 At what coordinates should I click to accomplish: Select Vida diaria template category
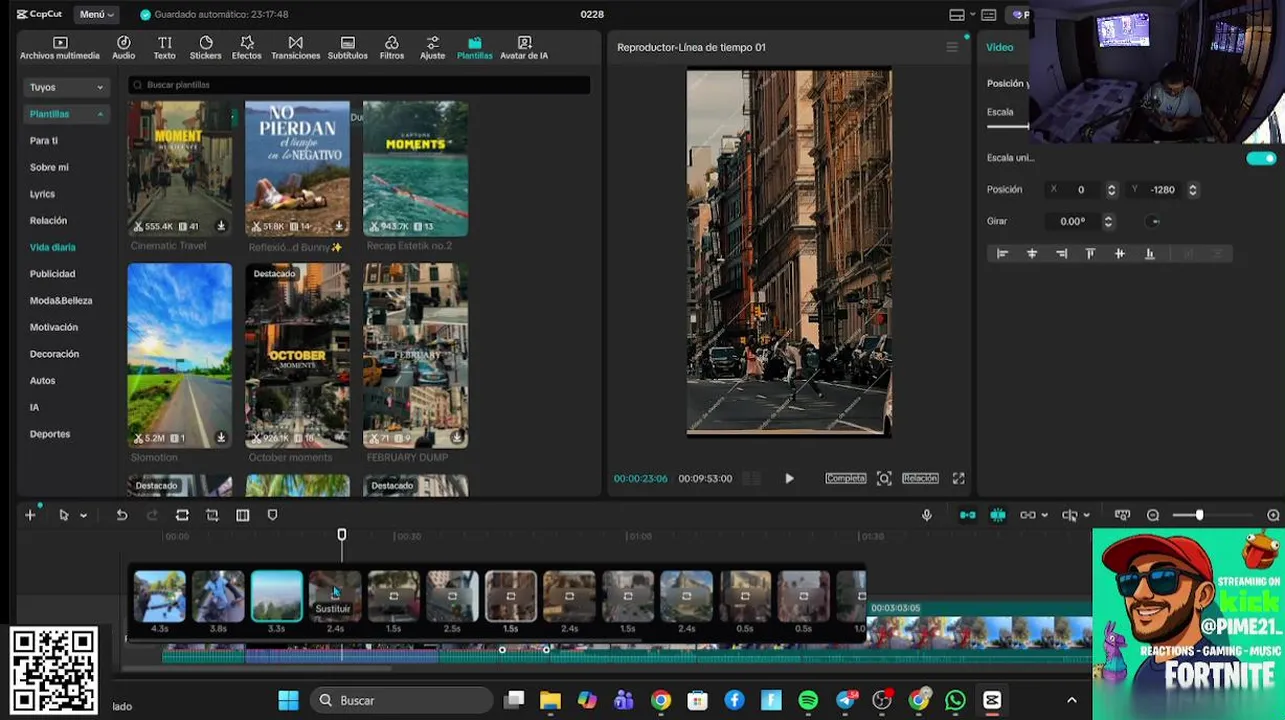52,247
